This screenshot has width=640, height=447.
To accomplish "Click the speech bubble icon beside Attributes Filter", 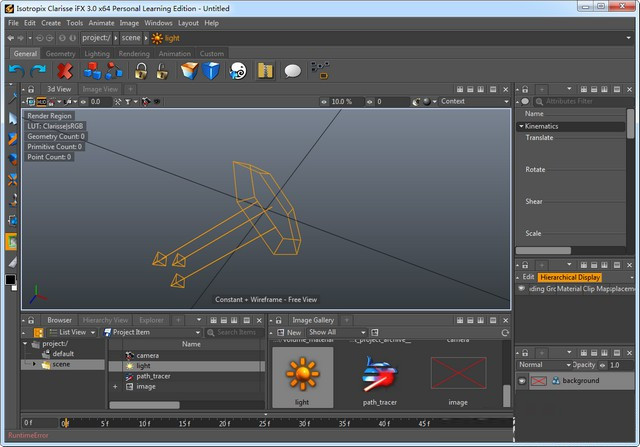I will (525, 101).
